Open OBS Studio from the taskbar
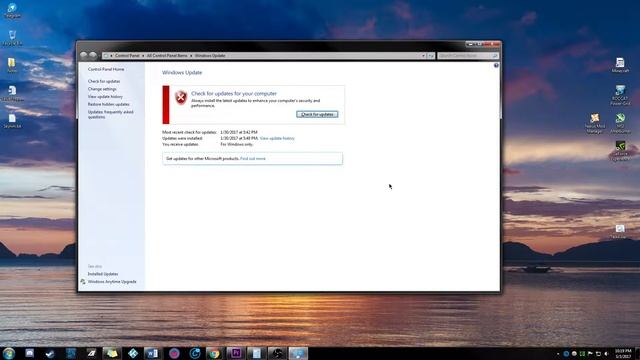Image resolution: width=640 pixels, height=360 pixels. coord(277,353)
